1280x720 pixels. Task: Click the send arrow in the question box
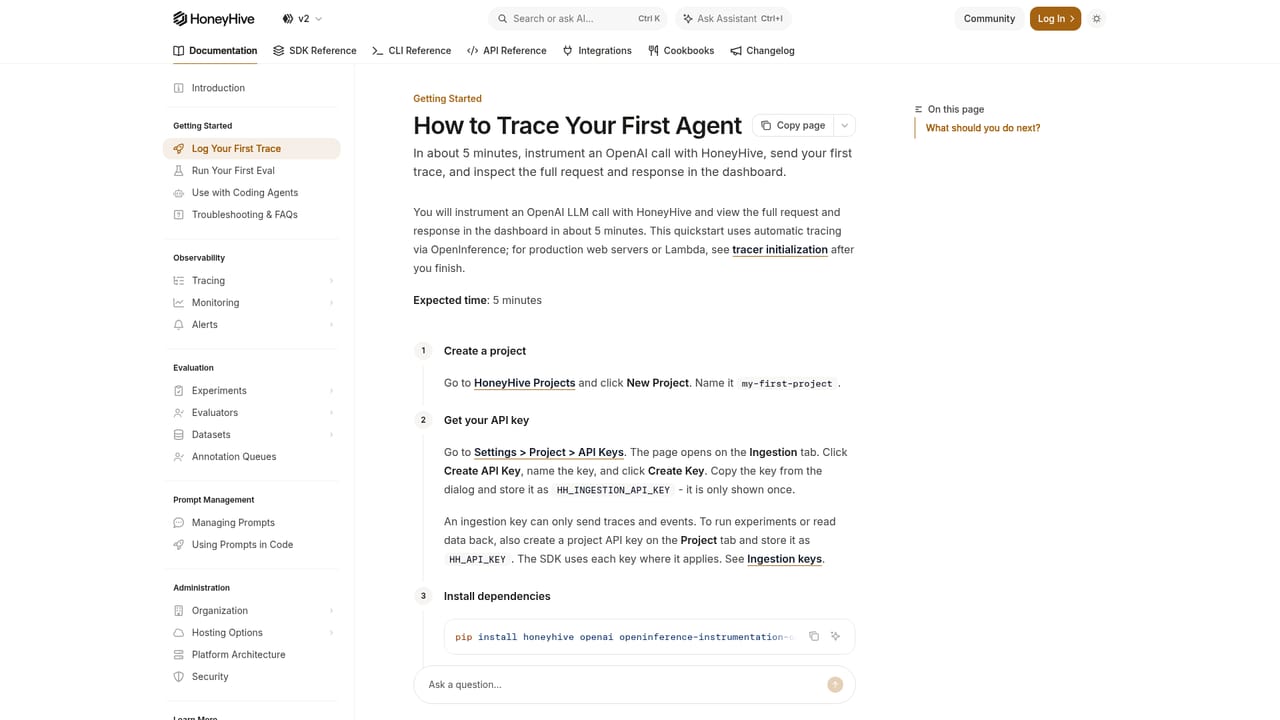(835, 684)
